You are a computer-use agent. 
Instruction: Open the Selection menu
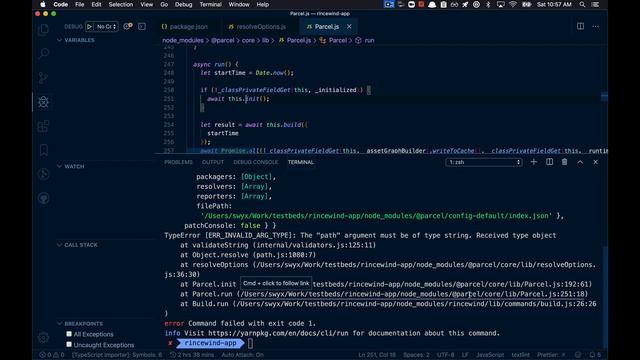point(120,4)
